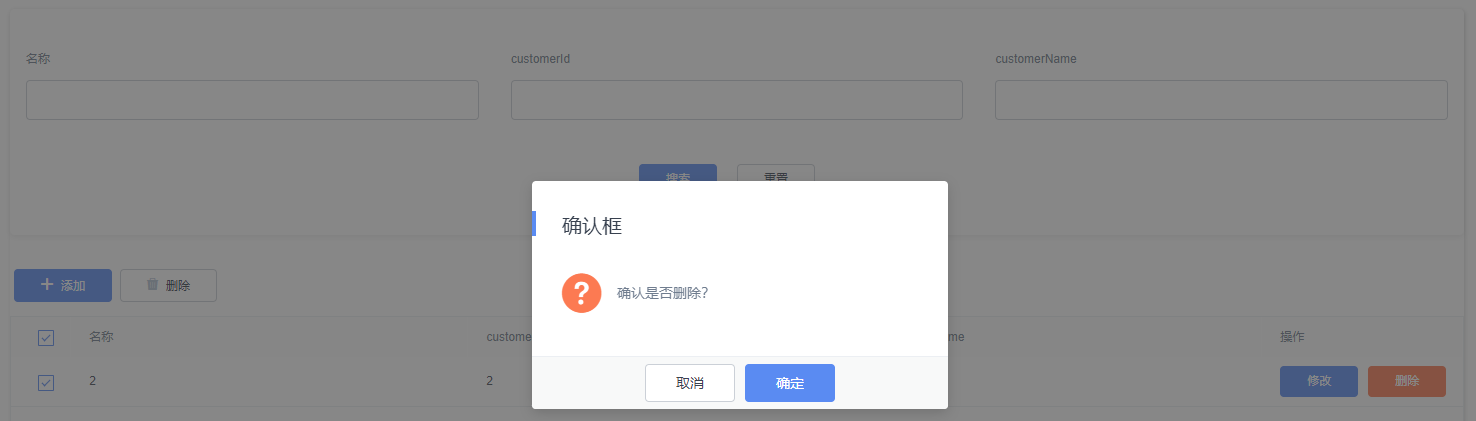Click the 添加 add button
The width and height of the screenshot is (1476, 421).
63,285
